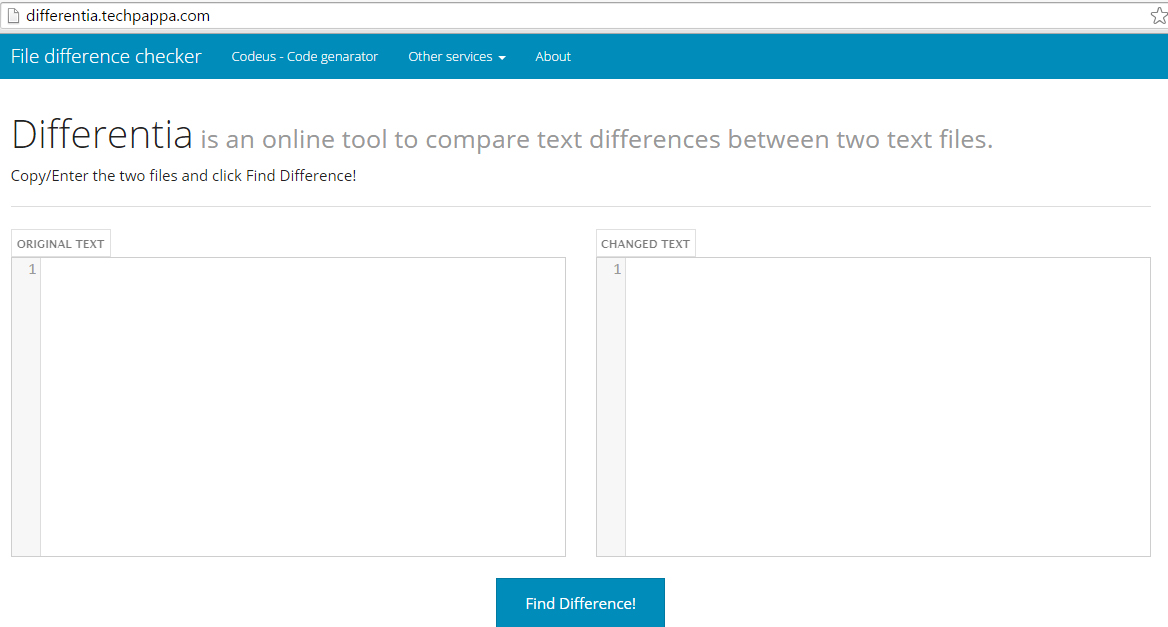The image size is (1168, 627).
Task: Select line number 1 in the changed panel
Action: point(616,269)
